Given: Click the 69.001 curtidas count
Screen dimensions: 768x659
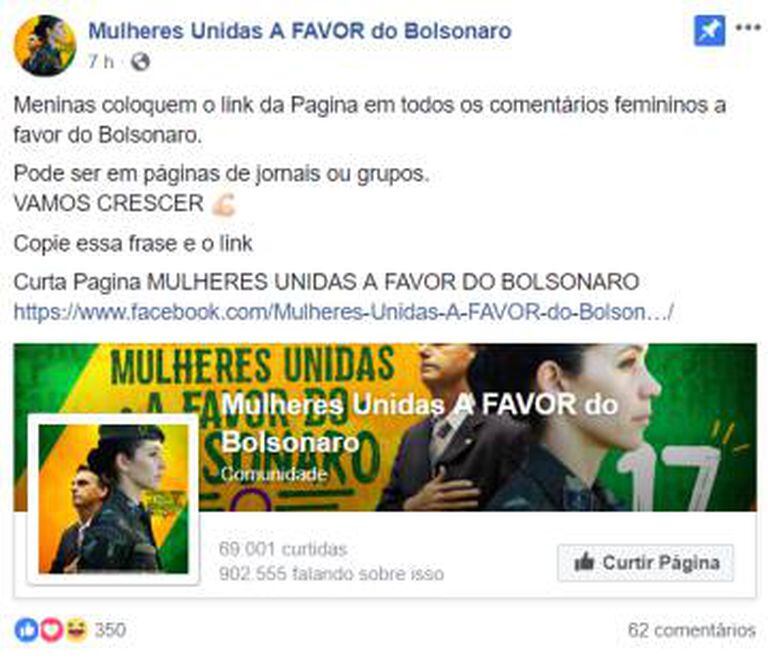Looking at the screenshot, I should [283, 549].
